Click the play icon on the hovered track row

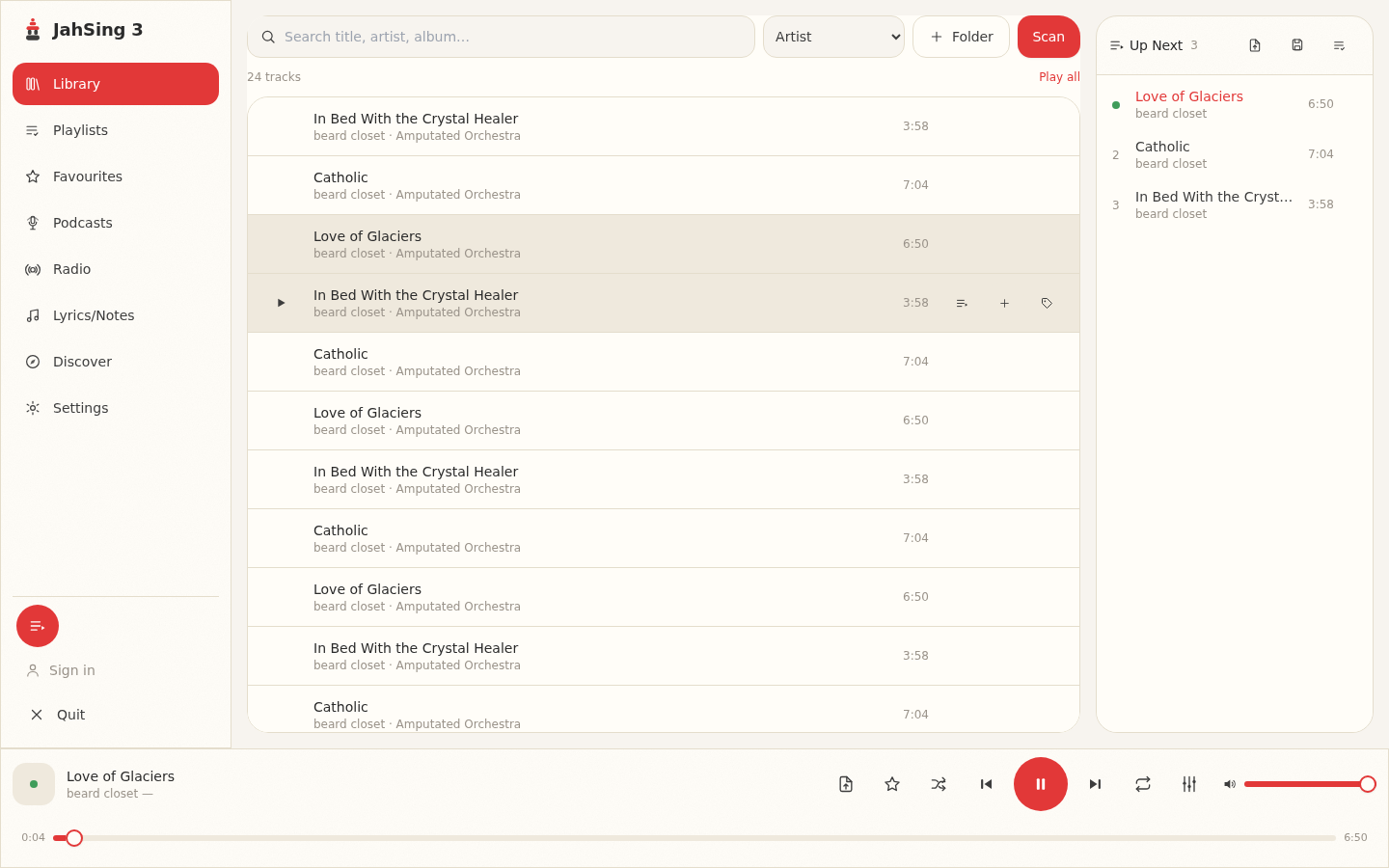click(281, 303)
